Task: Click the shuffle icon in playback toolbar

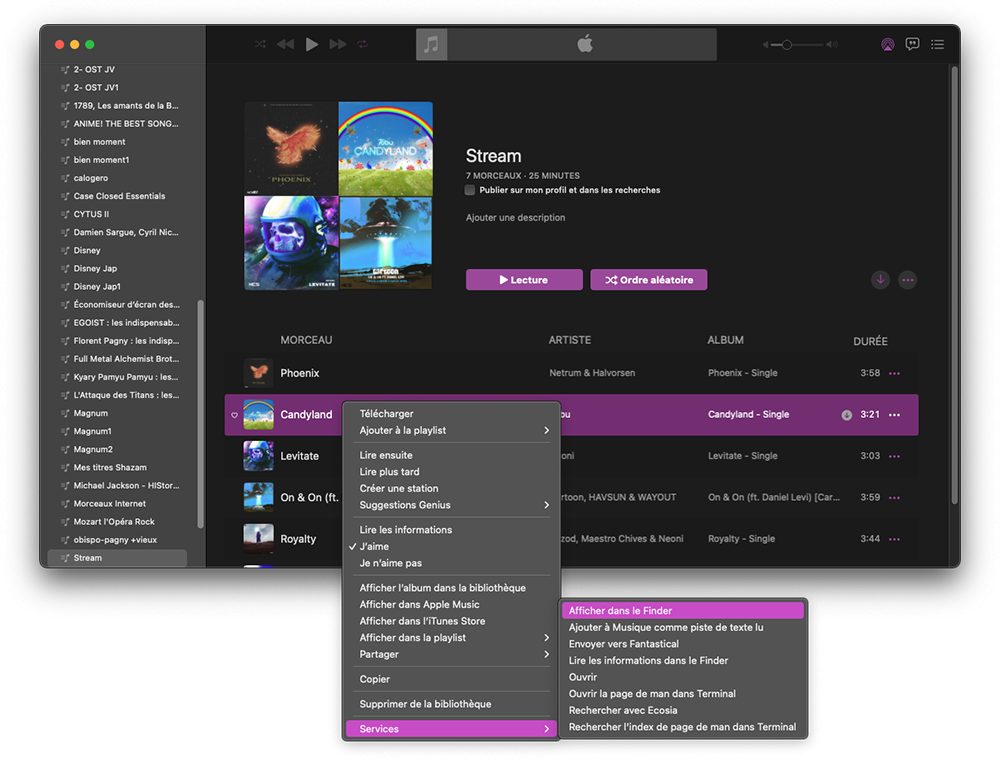Action: (260, 44)
